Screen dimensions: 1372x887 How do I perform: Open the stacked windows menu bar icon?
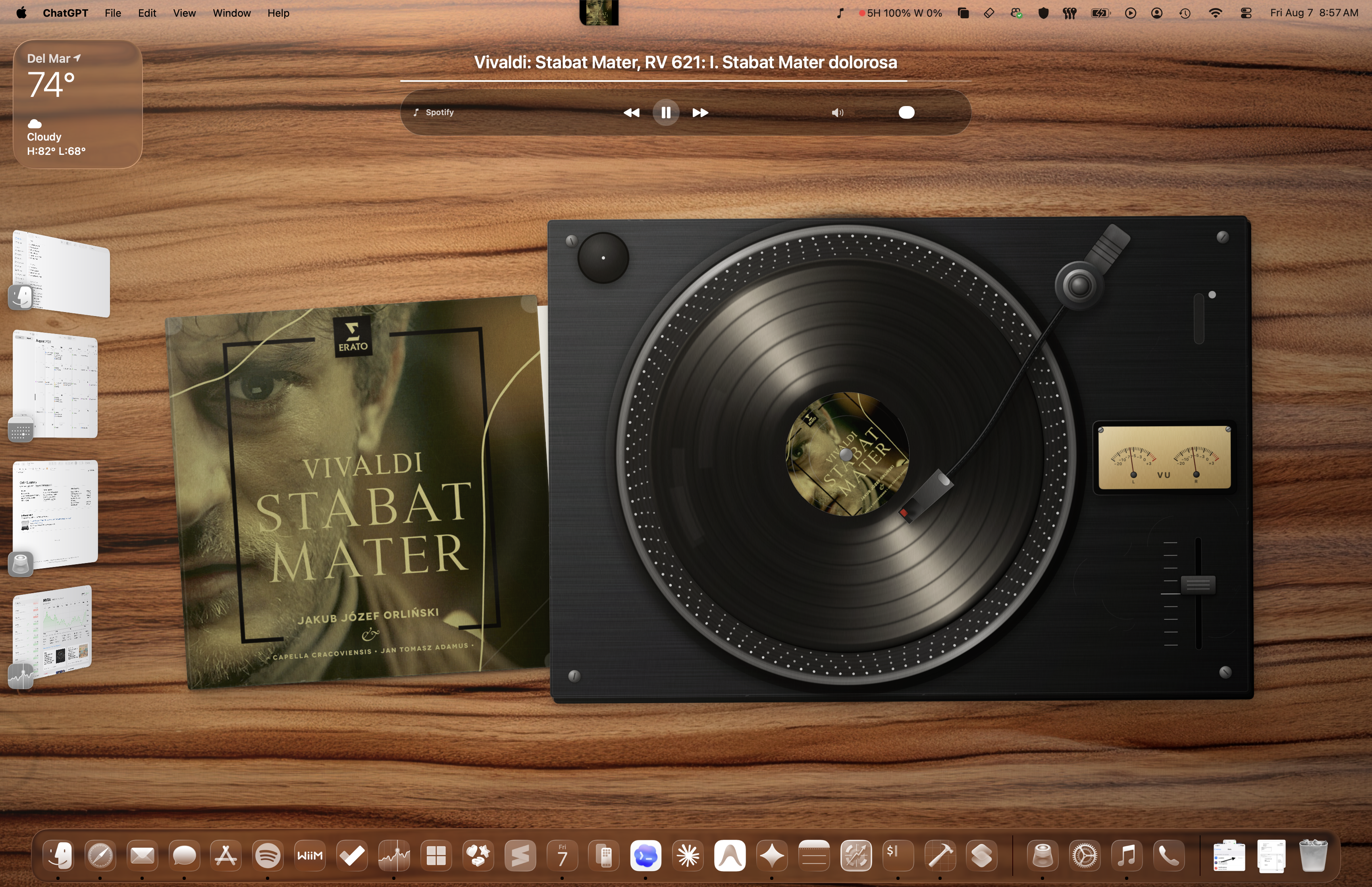coord(963,13)
